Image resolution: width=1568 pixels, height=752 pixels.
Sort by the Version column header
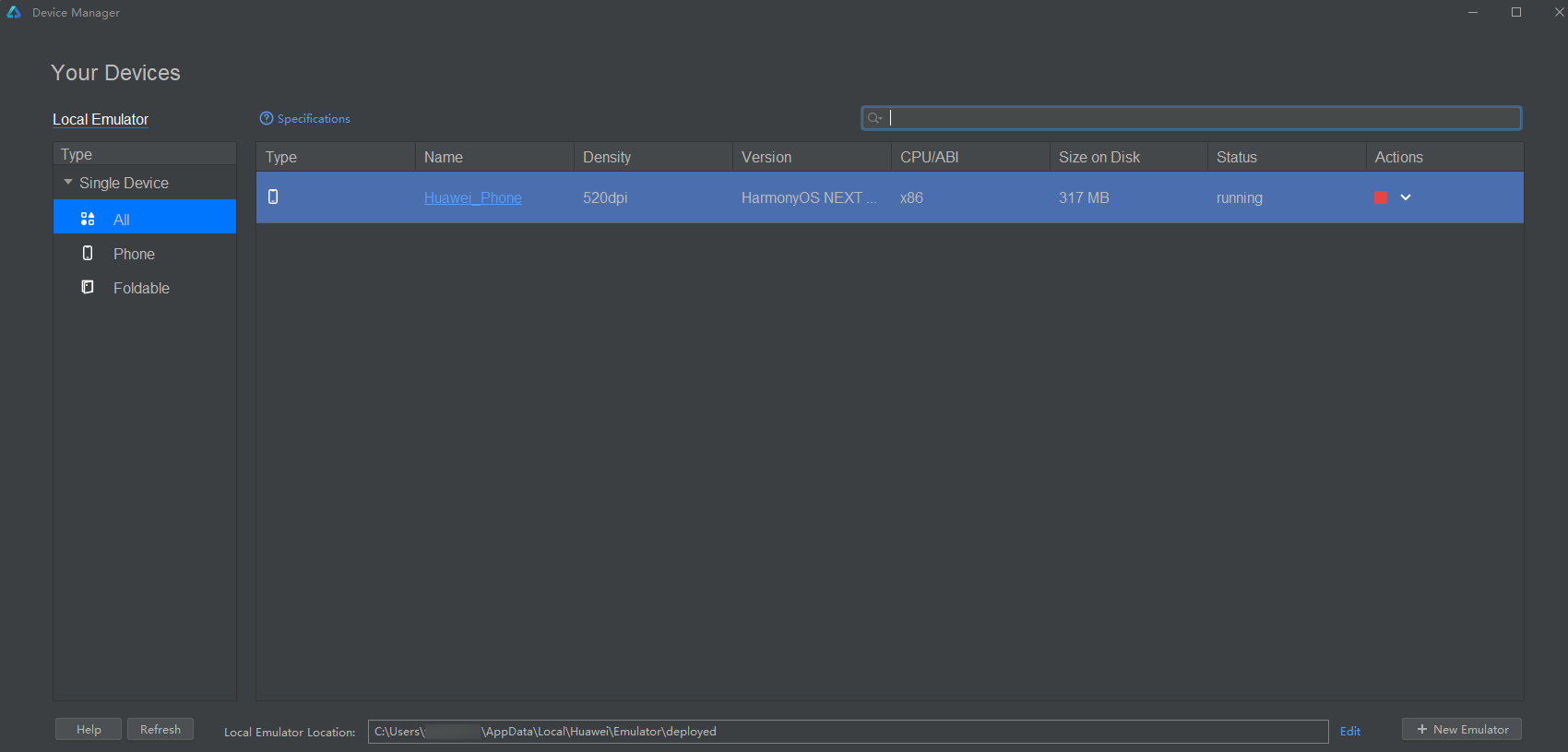[x=812, y=157]
